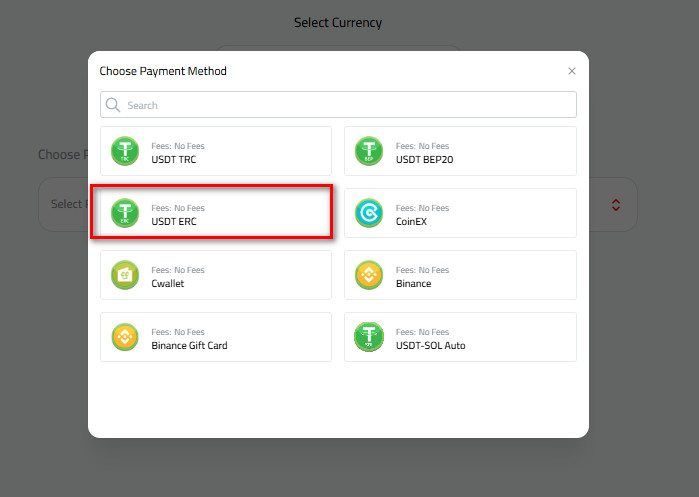The width and height of the screenshot is (699, 497).
Task: Click the search magnifier icon
Action: 113,105
